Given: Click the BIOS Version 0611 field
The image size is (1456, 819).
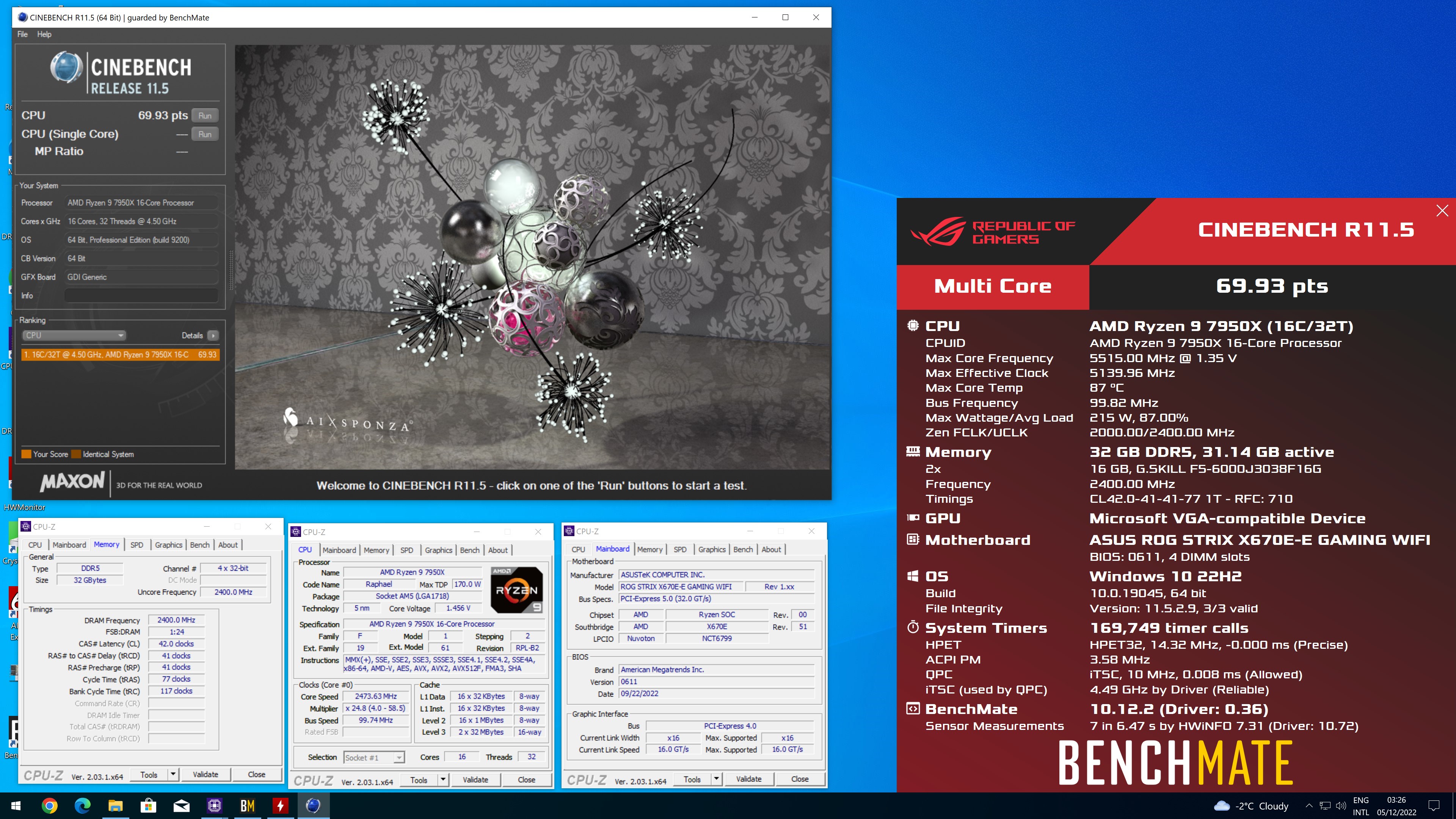Looking at the screenshot, I should [x=716, y=682].
